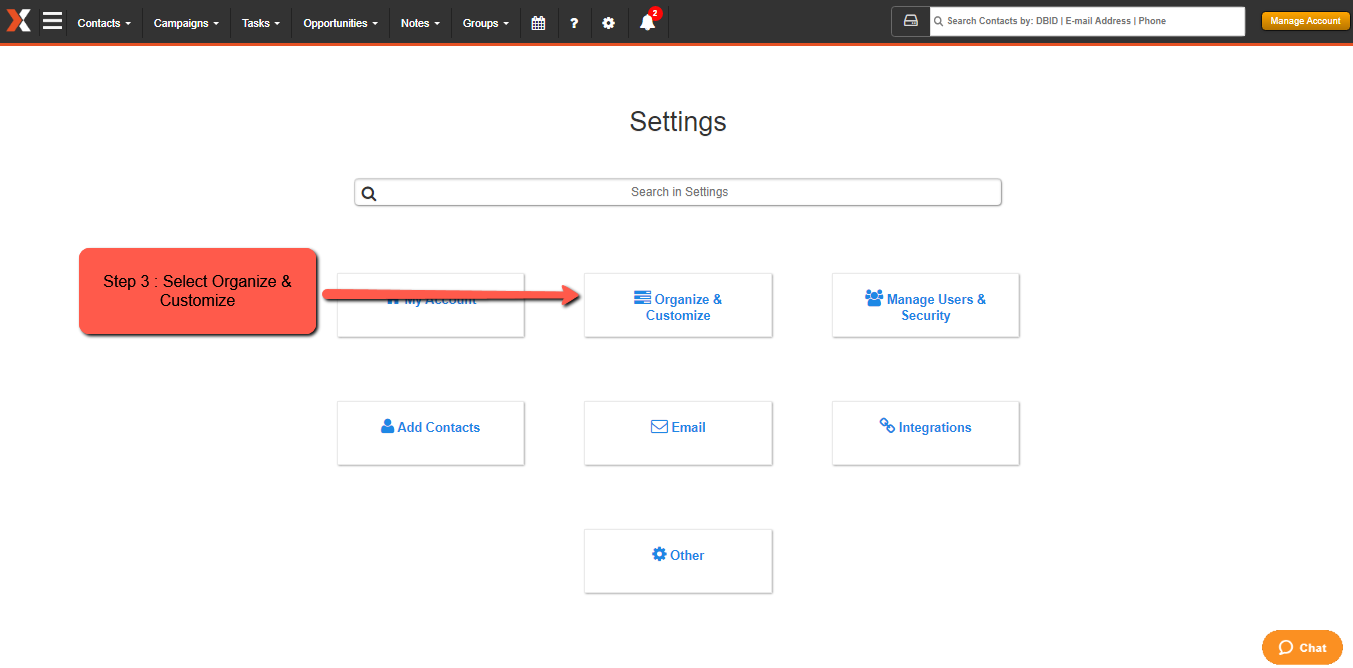
Task: Open the Chat support widget
Action: (1302, 647)
